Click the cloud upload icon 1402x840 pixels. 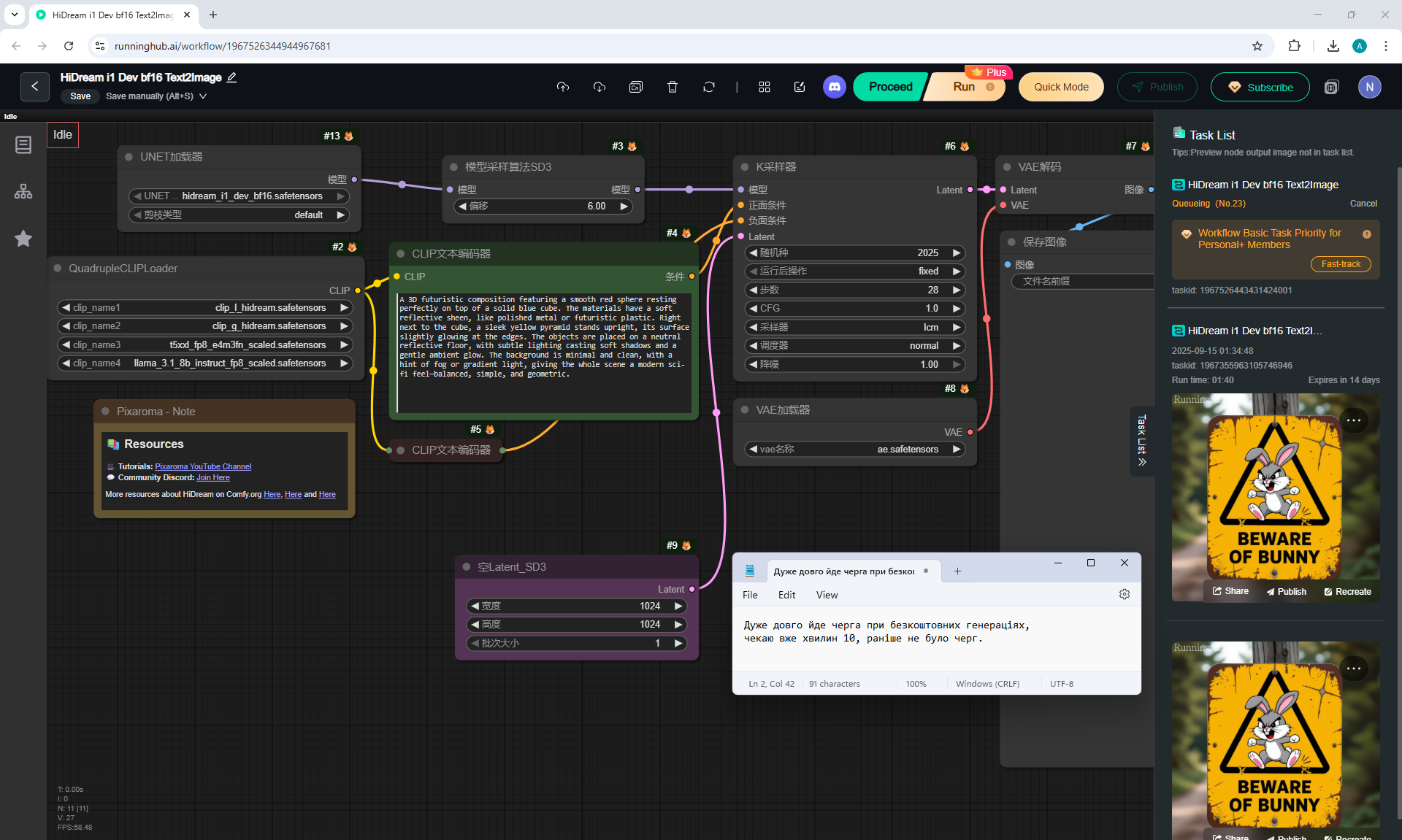pyautogui.click(x=563, y=87)
